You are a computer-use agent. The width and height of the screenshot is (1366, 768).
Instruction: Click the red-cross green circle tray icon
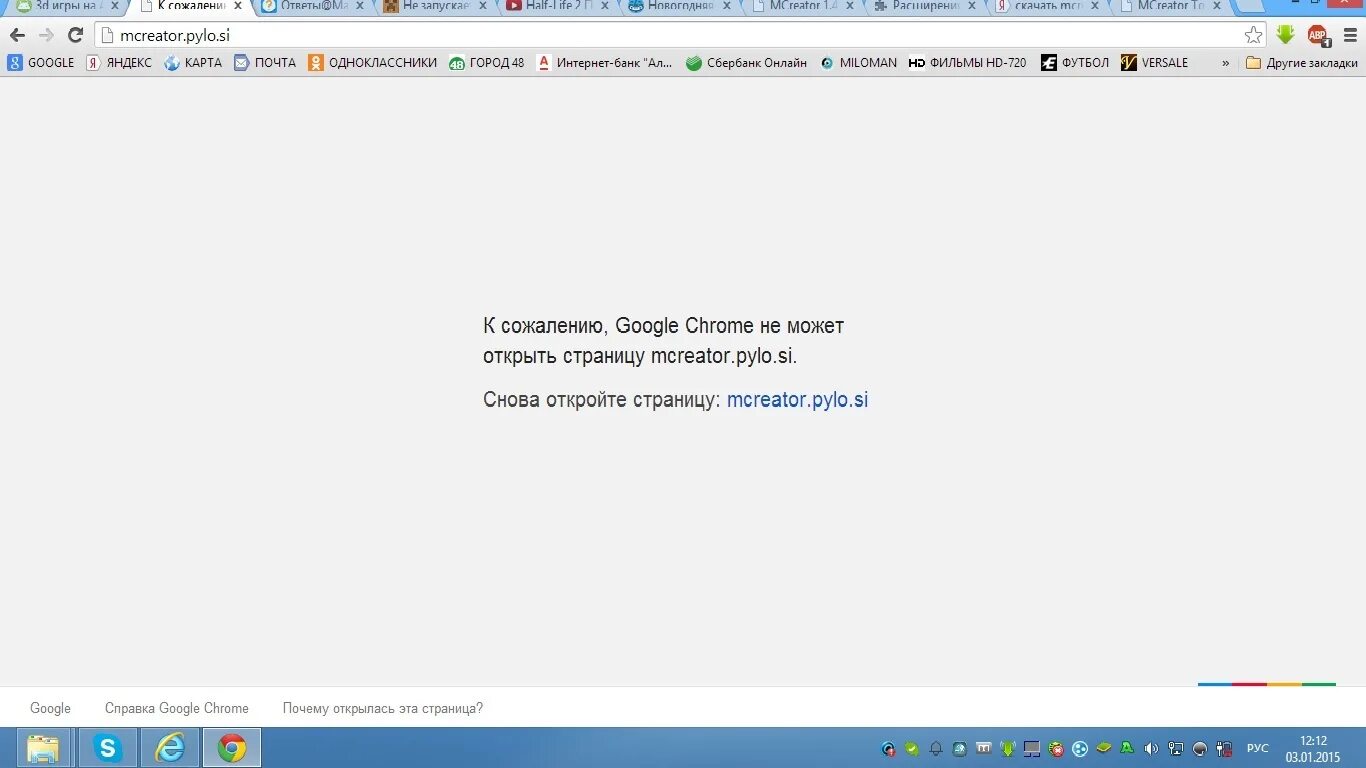point(1056,749)
